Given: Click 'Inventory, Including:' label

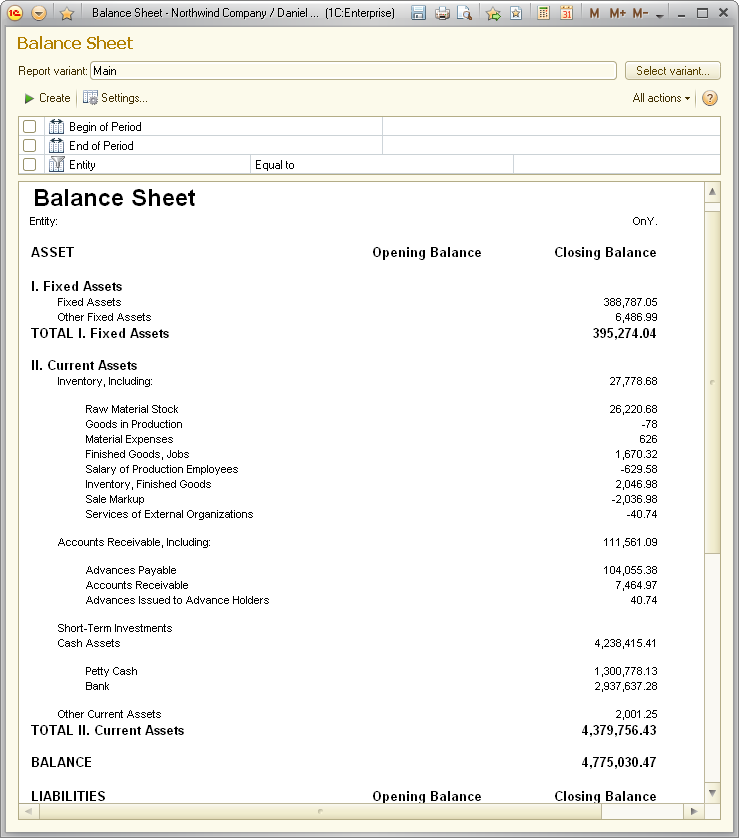Looking at the screenshot, I should coord(105,381).
